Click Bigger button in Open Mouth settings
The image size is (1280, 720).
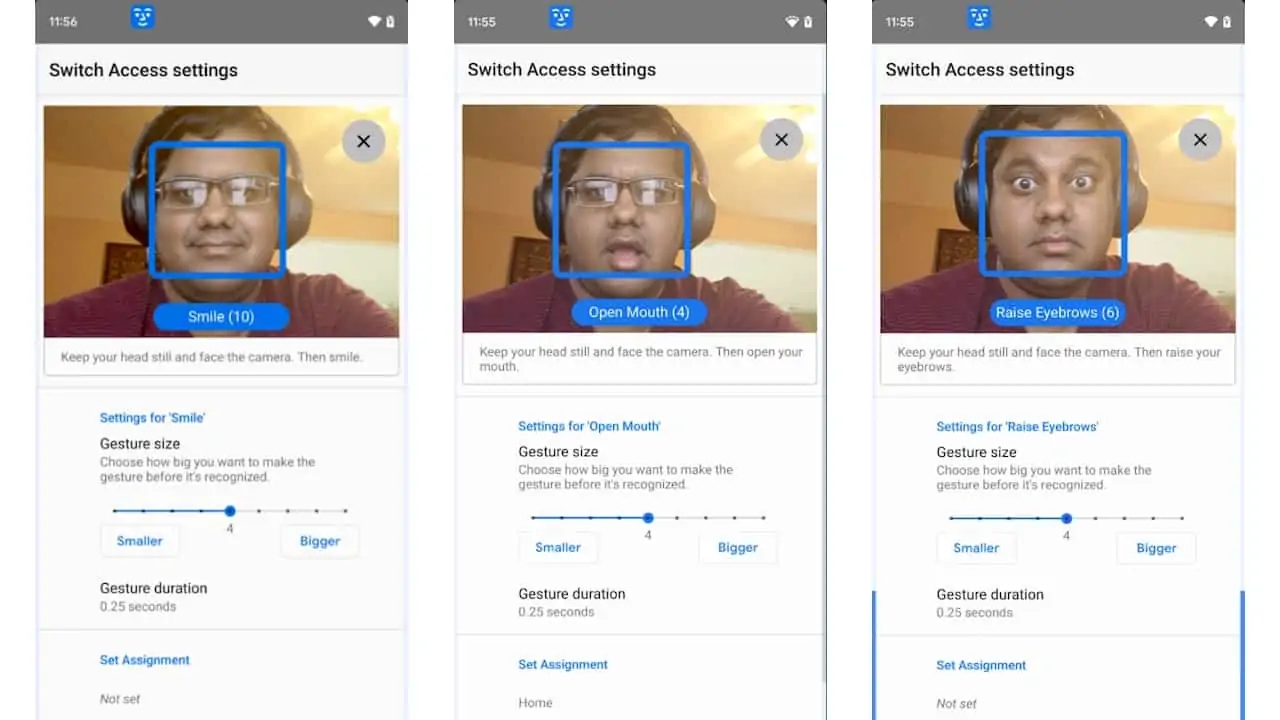click(738, 547)
